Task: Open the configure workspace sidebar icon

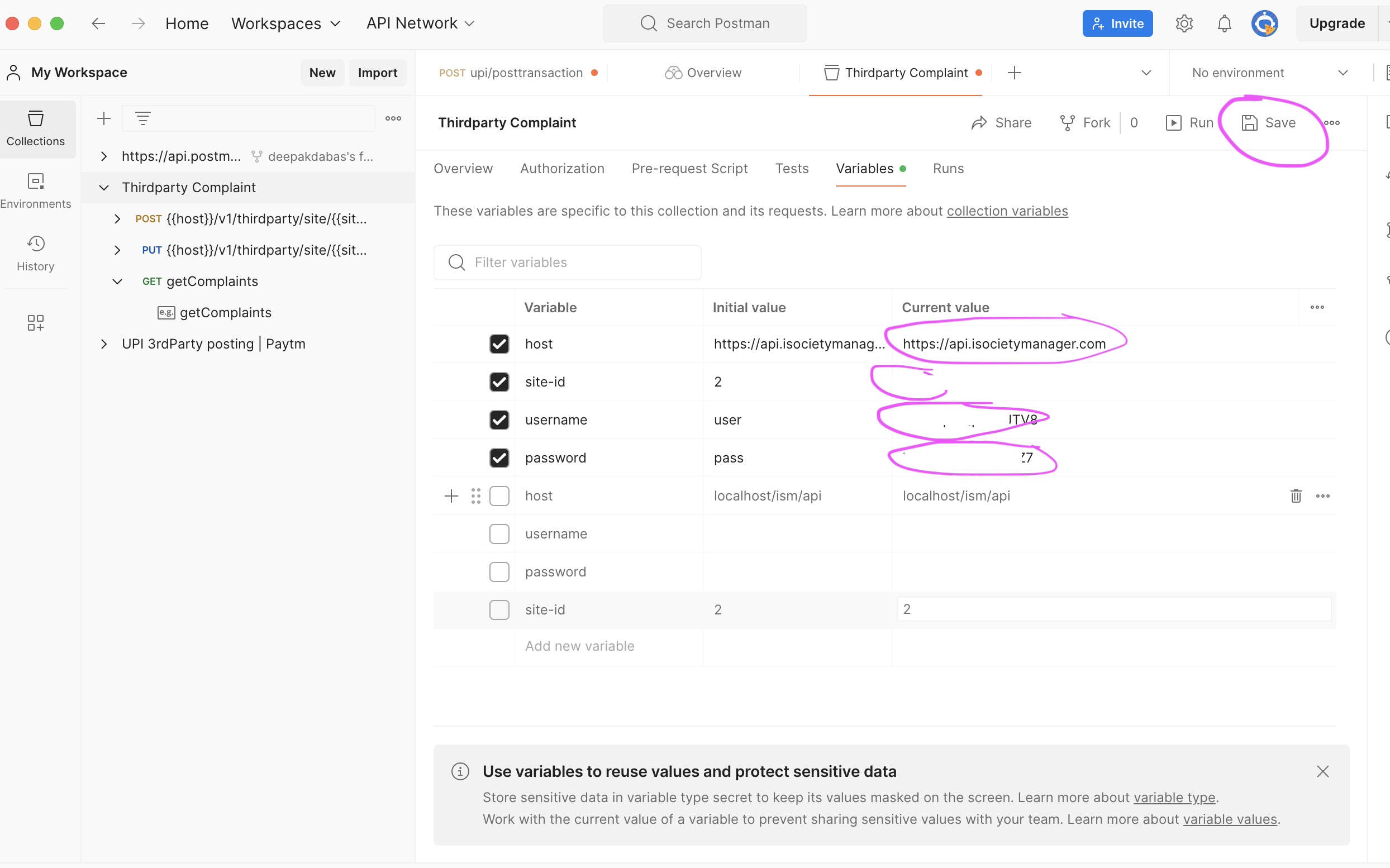Action: point(36,323)
